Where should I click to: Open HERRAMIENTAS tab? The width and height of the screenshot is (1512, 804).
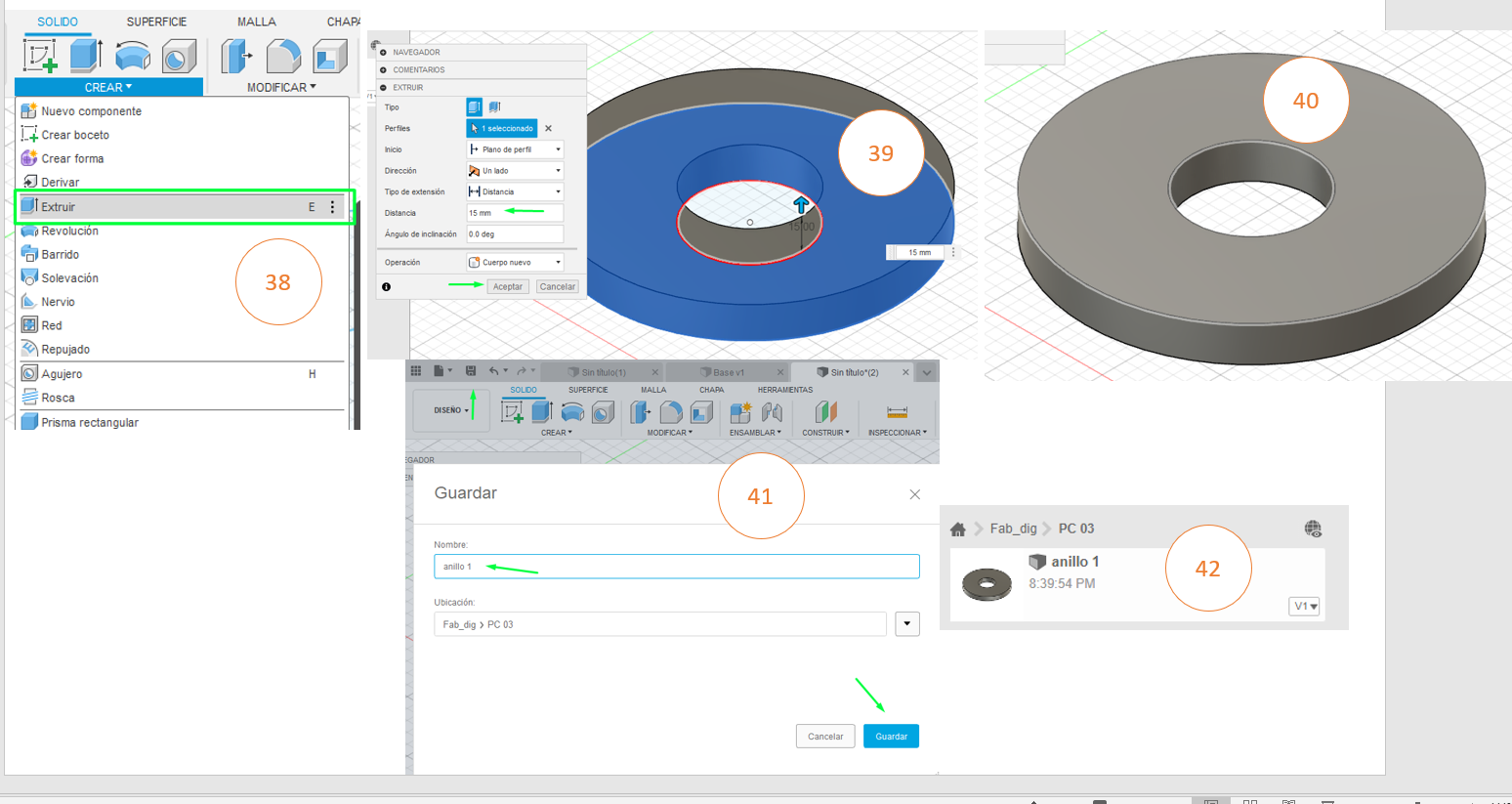[785, 390]
